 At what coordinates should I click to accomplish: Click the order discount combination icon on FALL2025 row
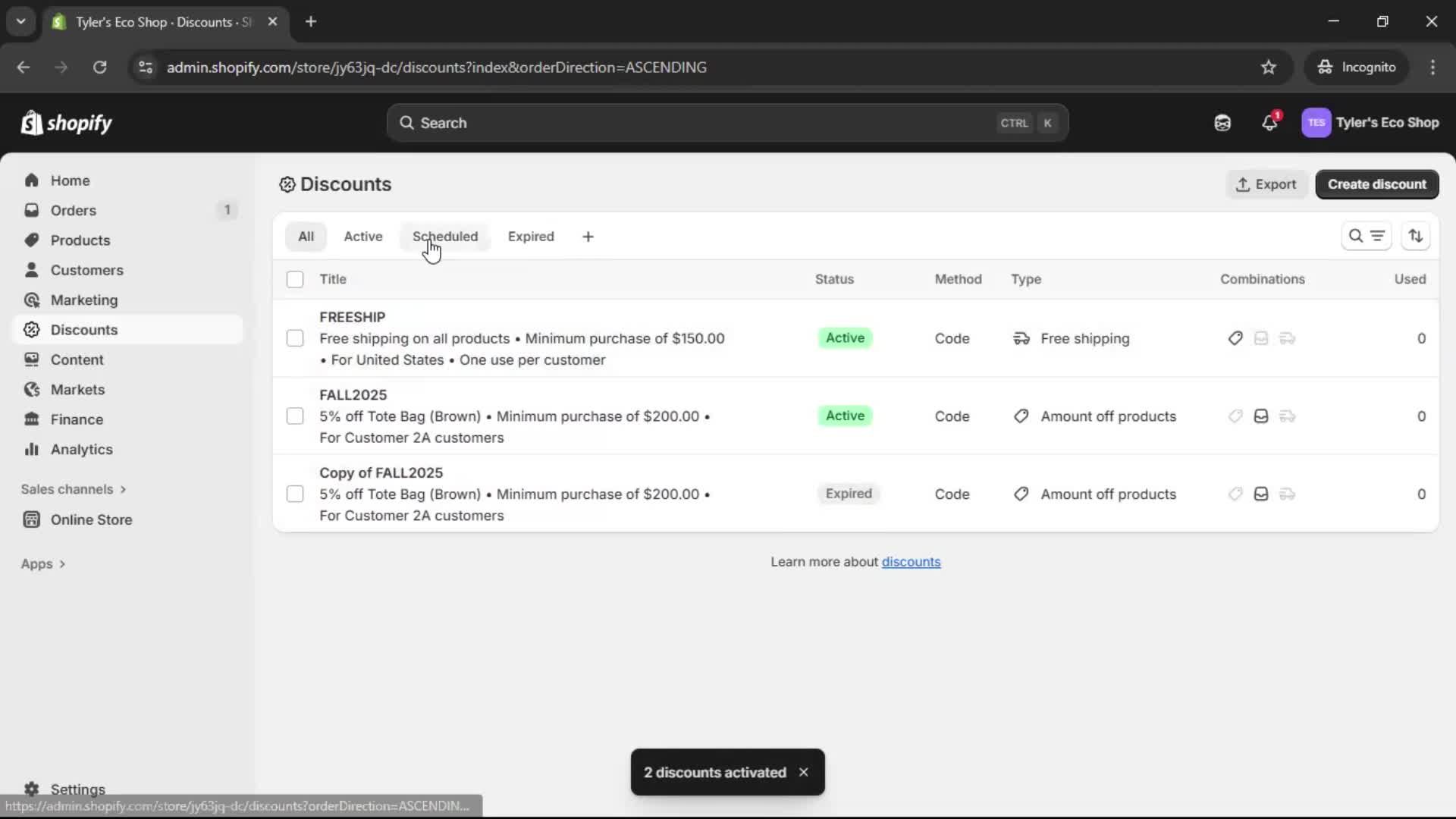point(1261,416)
